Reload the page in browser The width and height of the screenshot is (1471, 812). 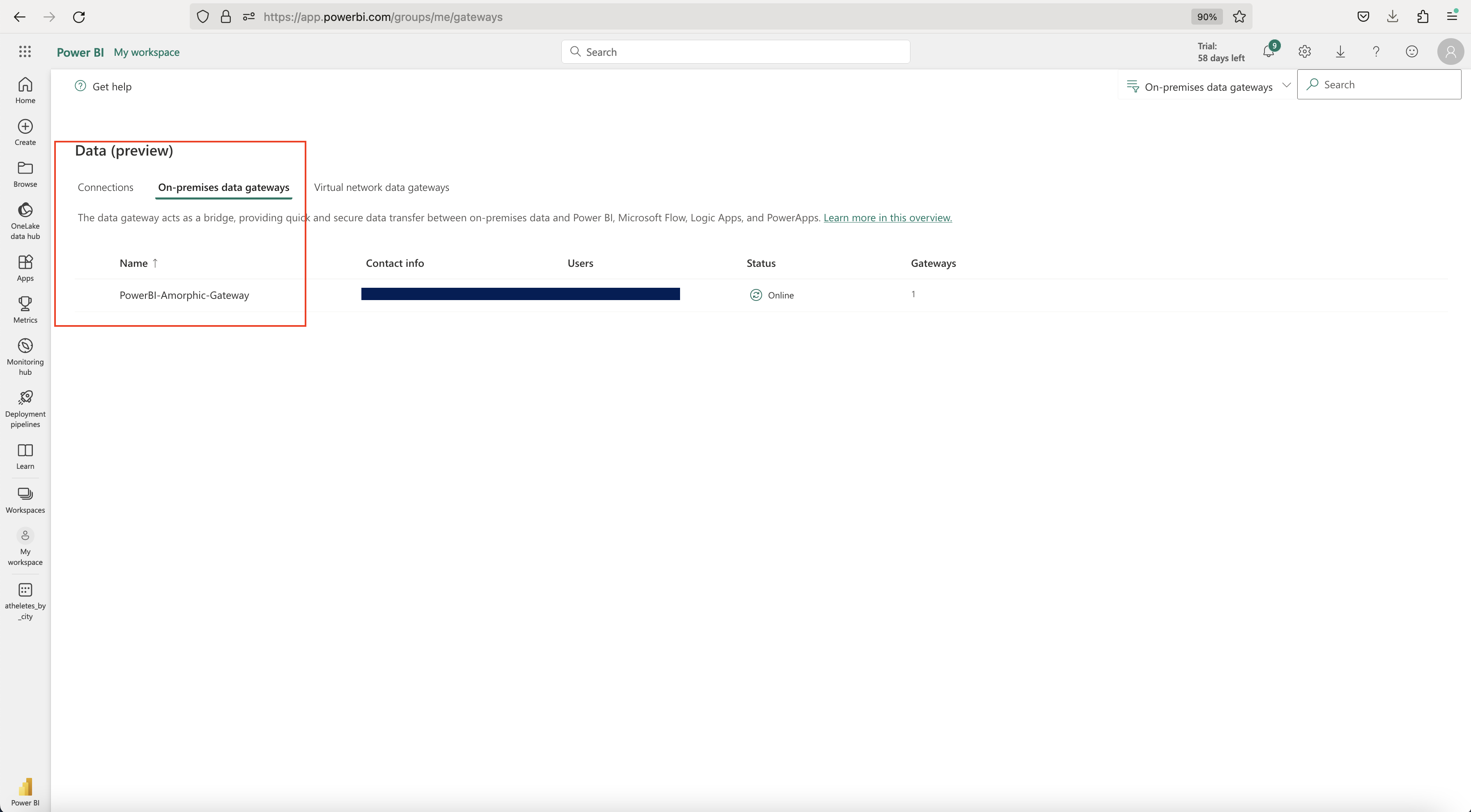79,16
